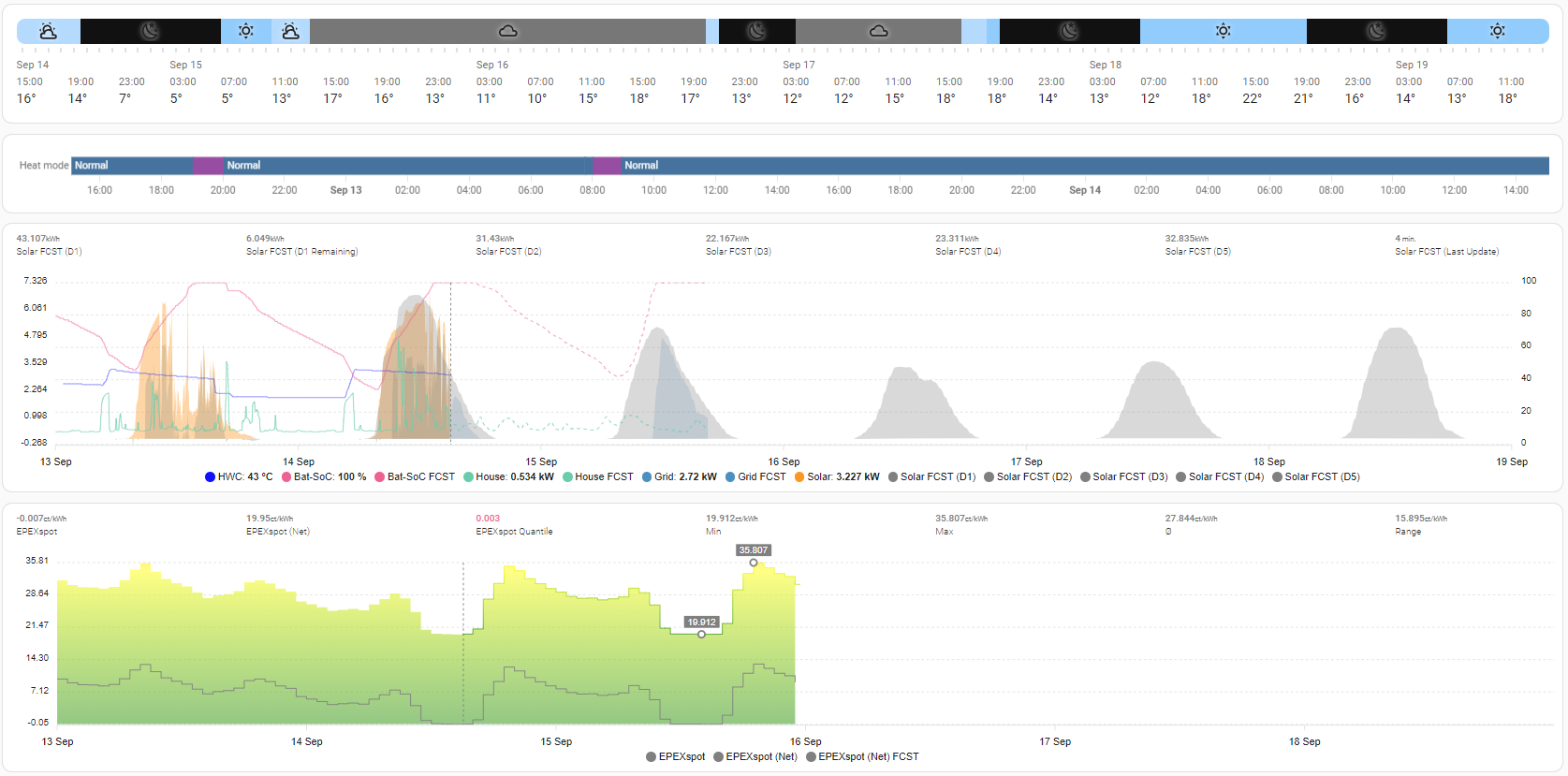Toggle the Grid 2.72 kW legend entry
The width and height of the screenshot is (1568, 776).
click(x=679, y=476)
